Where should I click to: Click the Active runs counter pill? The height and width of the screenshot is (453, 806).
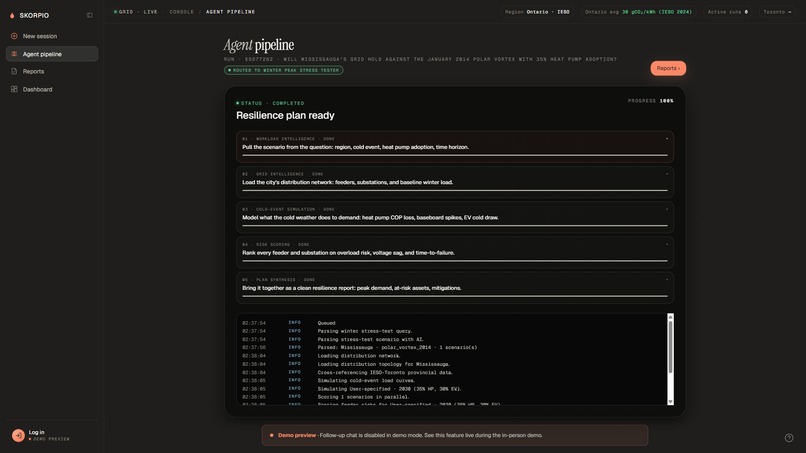coord(727,12)
